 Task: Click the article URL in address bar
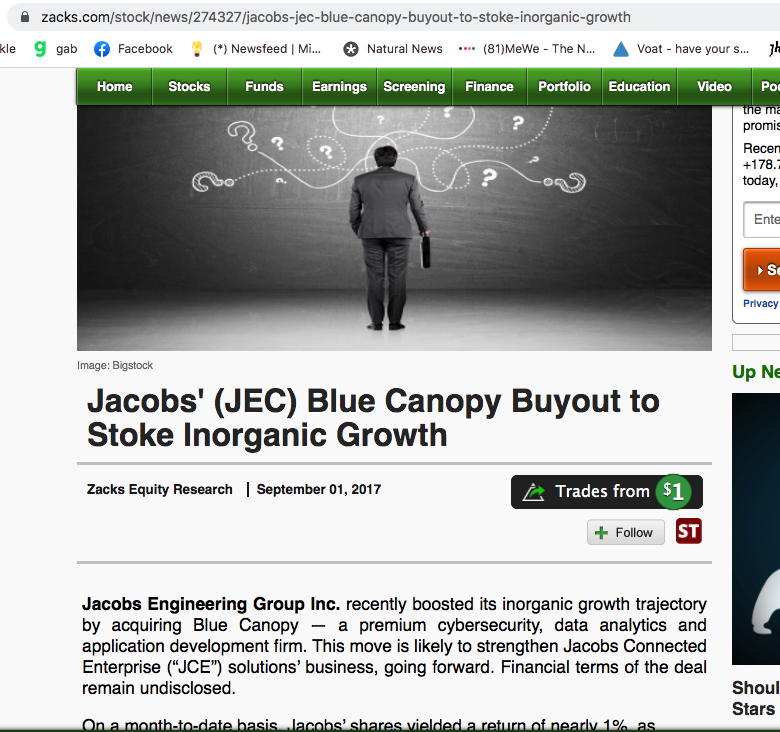tap(336, 17)
